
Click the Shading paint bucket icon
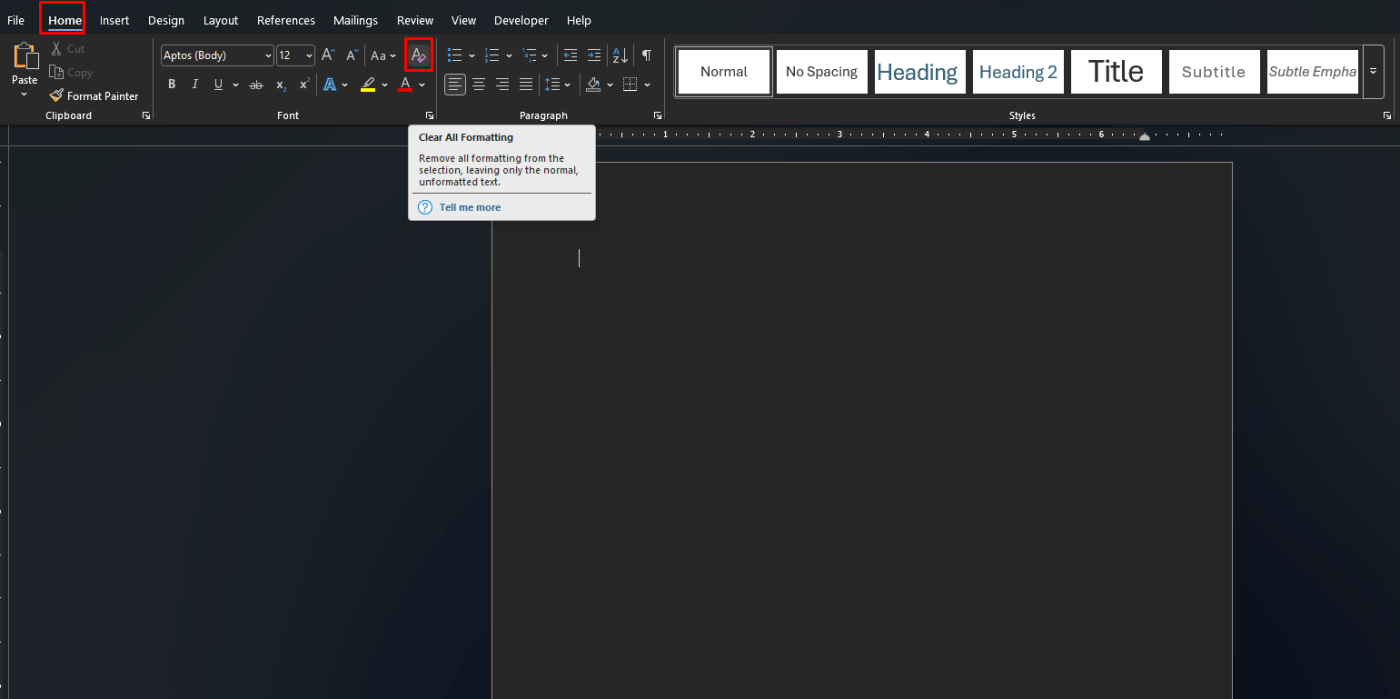click(593, 85)
